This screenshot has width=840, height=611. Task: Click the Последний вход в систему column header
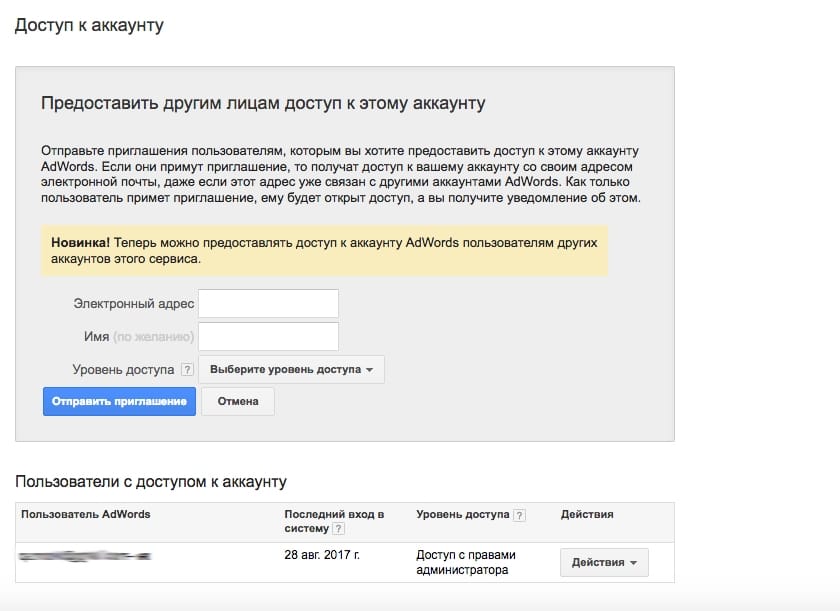334,521
